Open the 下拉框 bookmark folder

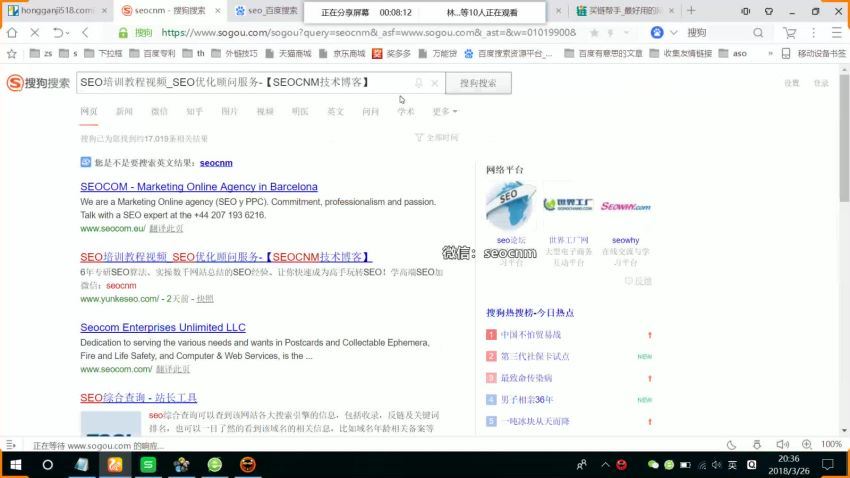(x=104, y=54)
